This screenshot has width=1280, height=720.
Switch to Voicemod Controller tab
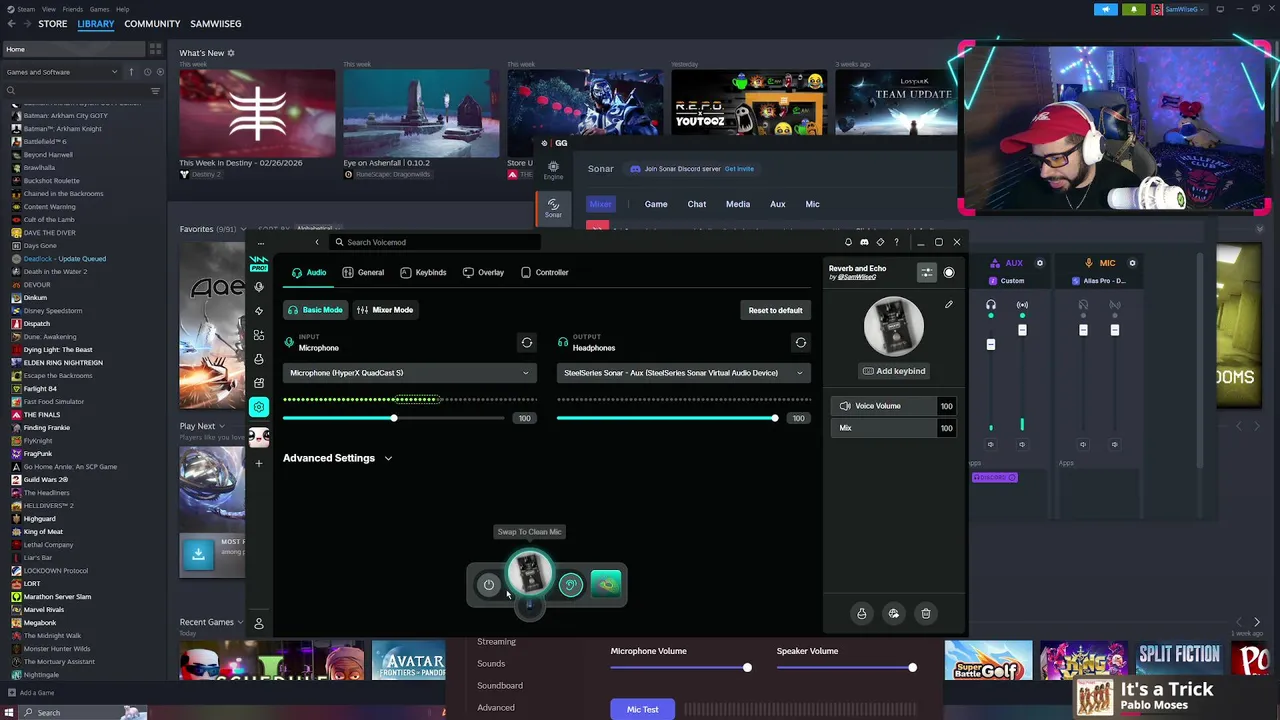[544, 272]
